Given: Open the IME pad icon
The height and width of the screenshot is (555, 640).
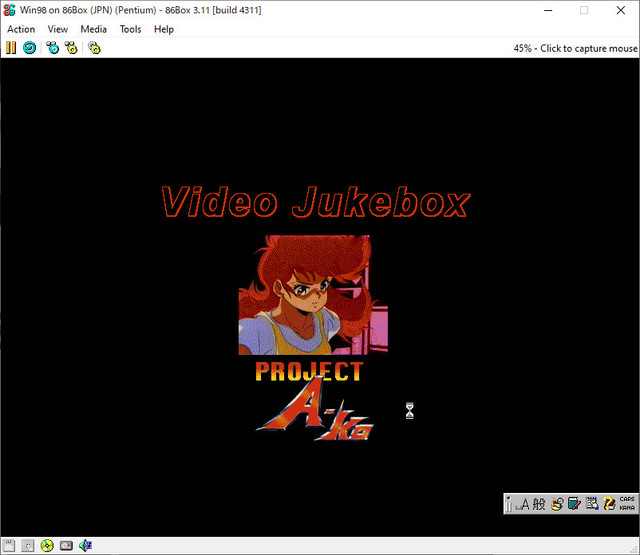Looking at the screenshot, I should click(x=557, y=504).
